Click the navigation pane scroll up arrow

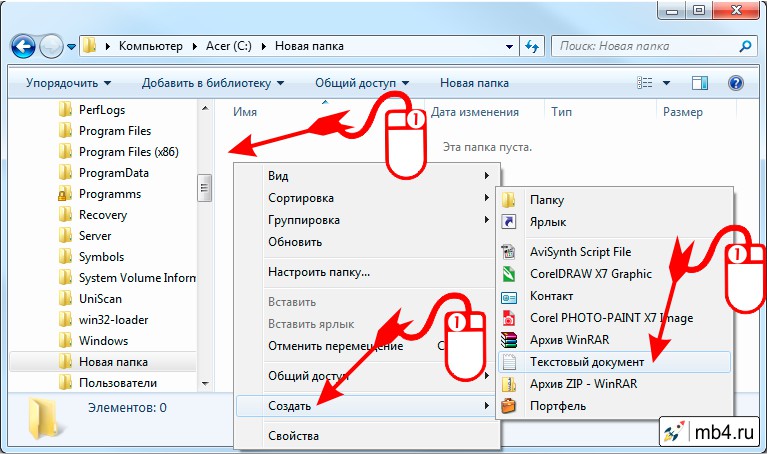coord(205,108)
